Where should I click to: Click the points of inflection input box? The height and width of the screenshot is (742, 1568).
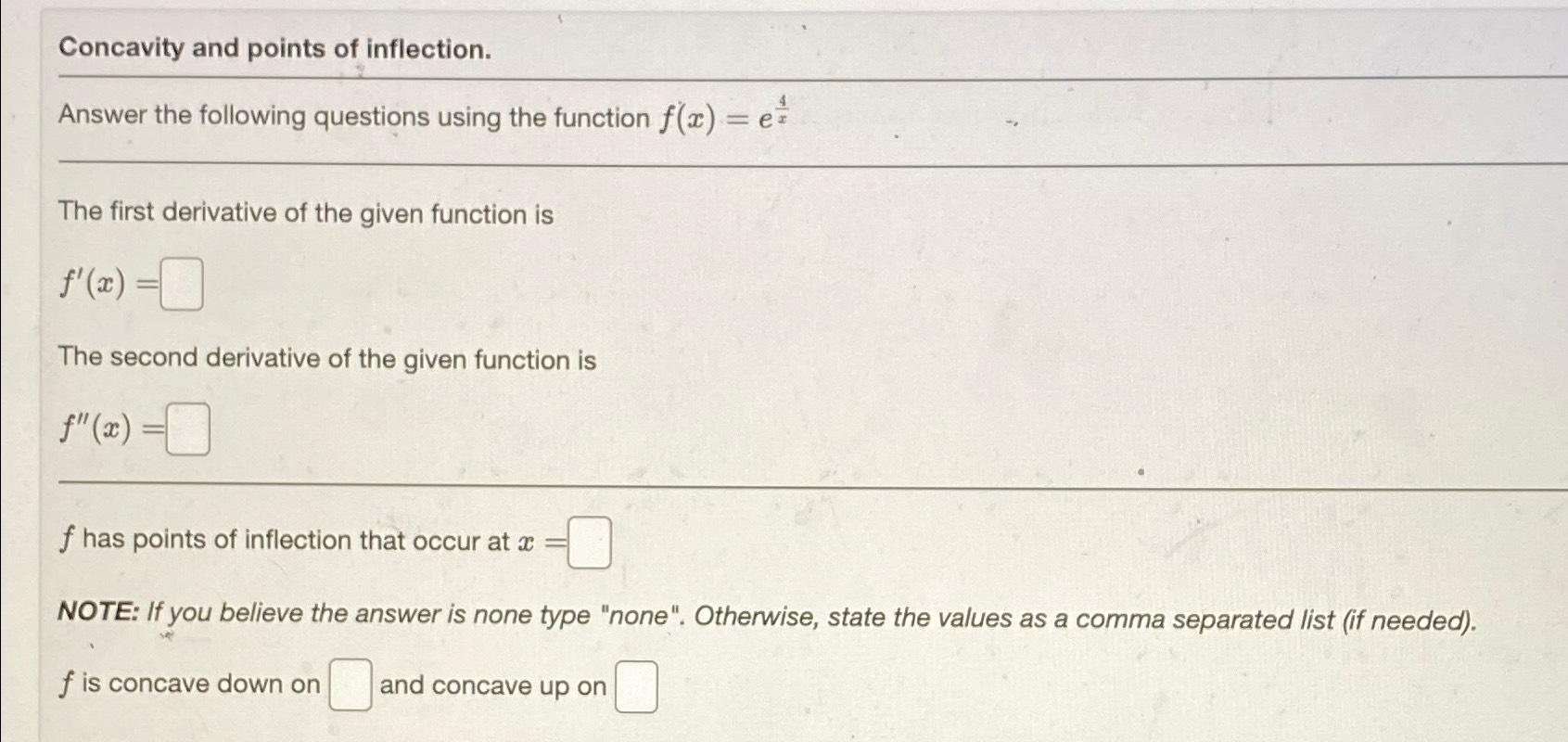click(588, 541)
